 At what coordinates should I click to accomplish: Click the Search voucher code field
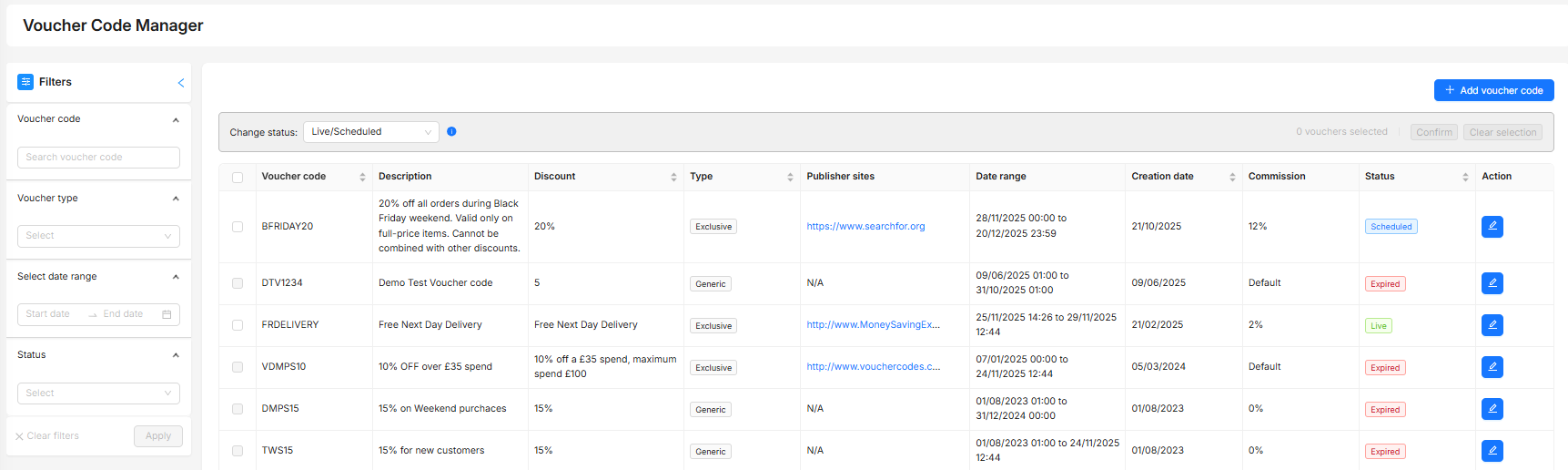pyautogui.click(x=98, y=158)
